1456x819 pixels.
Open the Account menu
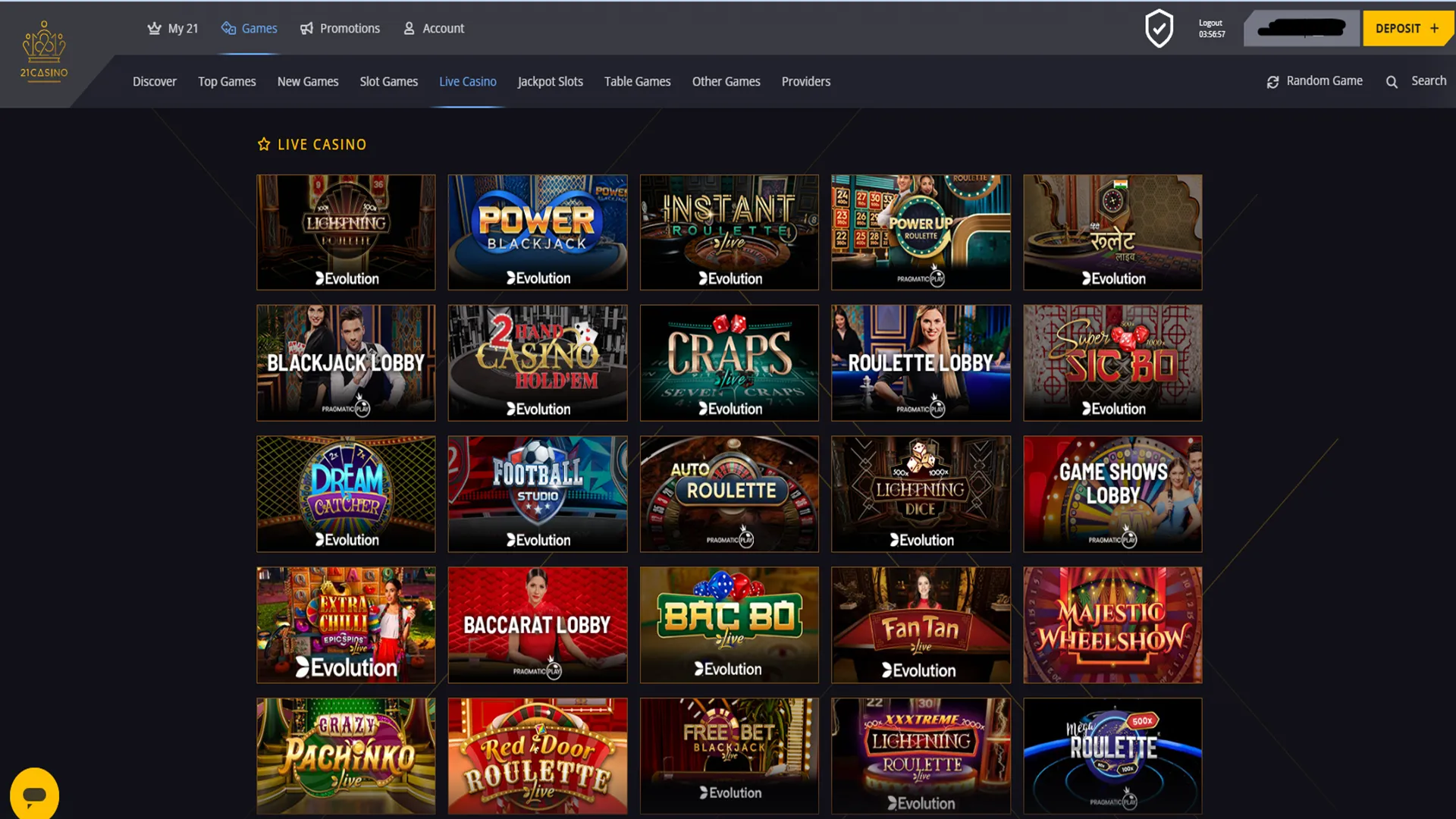point(433,28)
